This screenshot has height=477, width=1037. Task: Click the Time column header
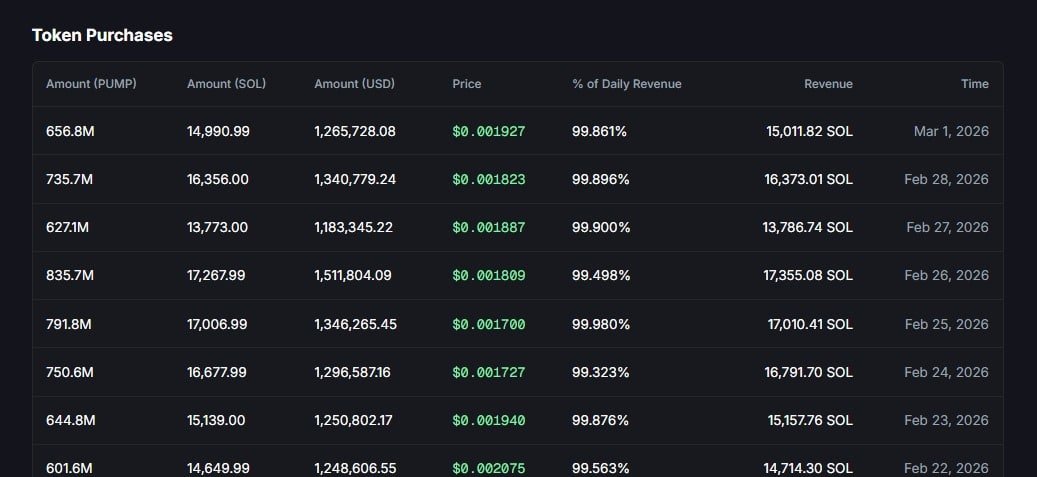(974, 84)
